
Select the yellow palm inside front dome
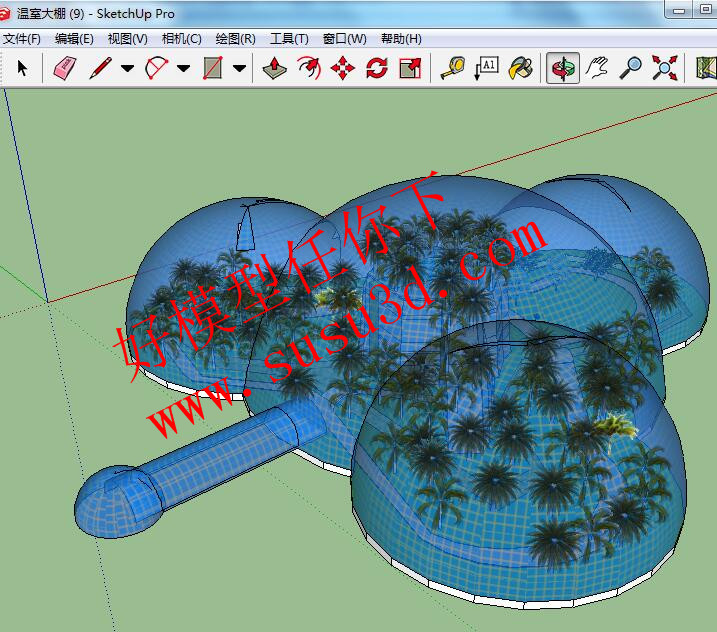click(x=617, y=425)
